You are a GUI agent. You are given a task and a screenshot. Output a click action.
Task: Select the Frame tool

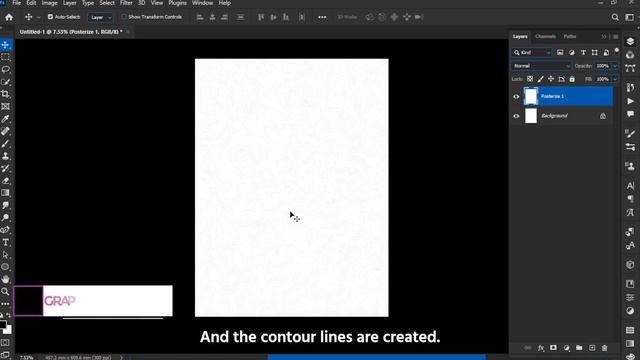point(5,107)
